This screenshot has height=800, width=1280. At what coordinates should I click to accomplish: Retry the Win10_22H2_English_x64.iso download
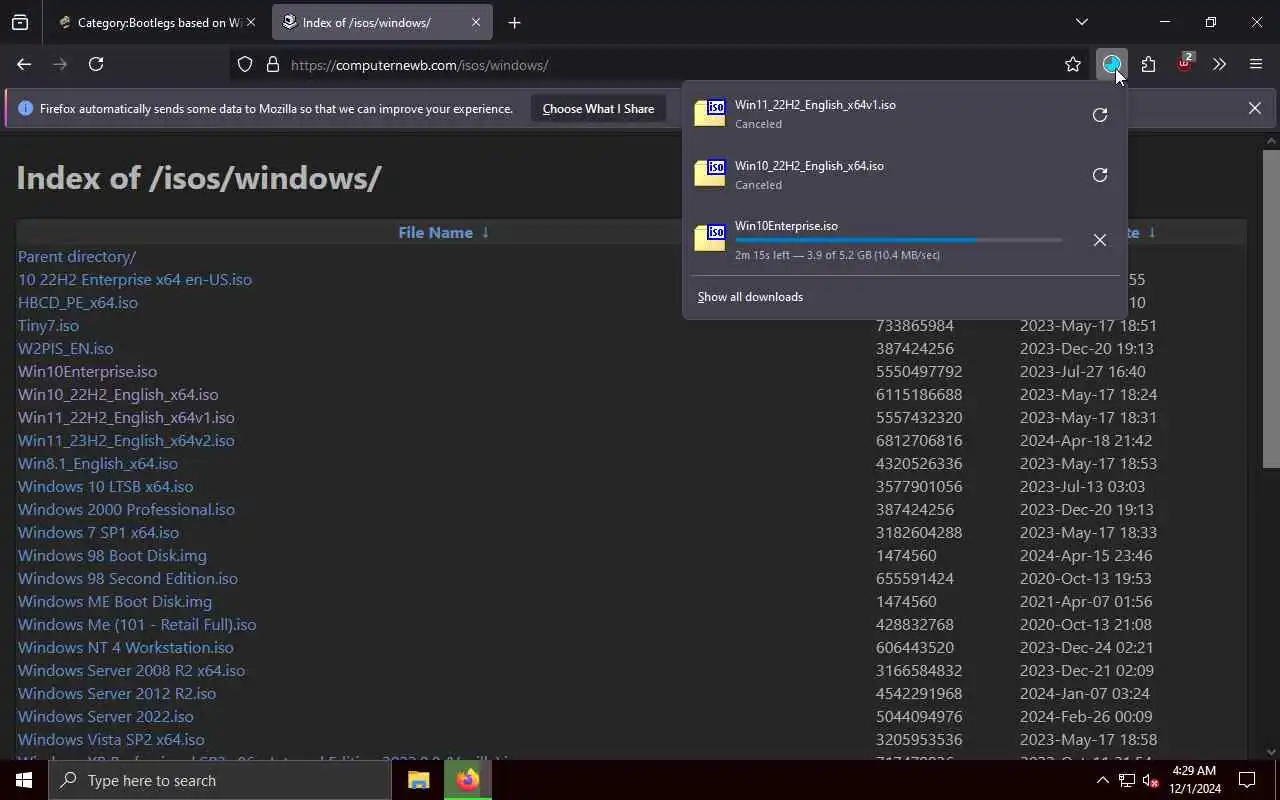point(1100,175)
